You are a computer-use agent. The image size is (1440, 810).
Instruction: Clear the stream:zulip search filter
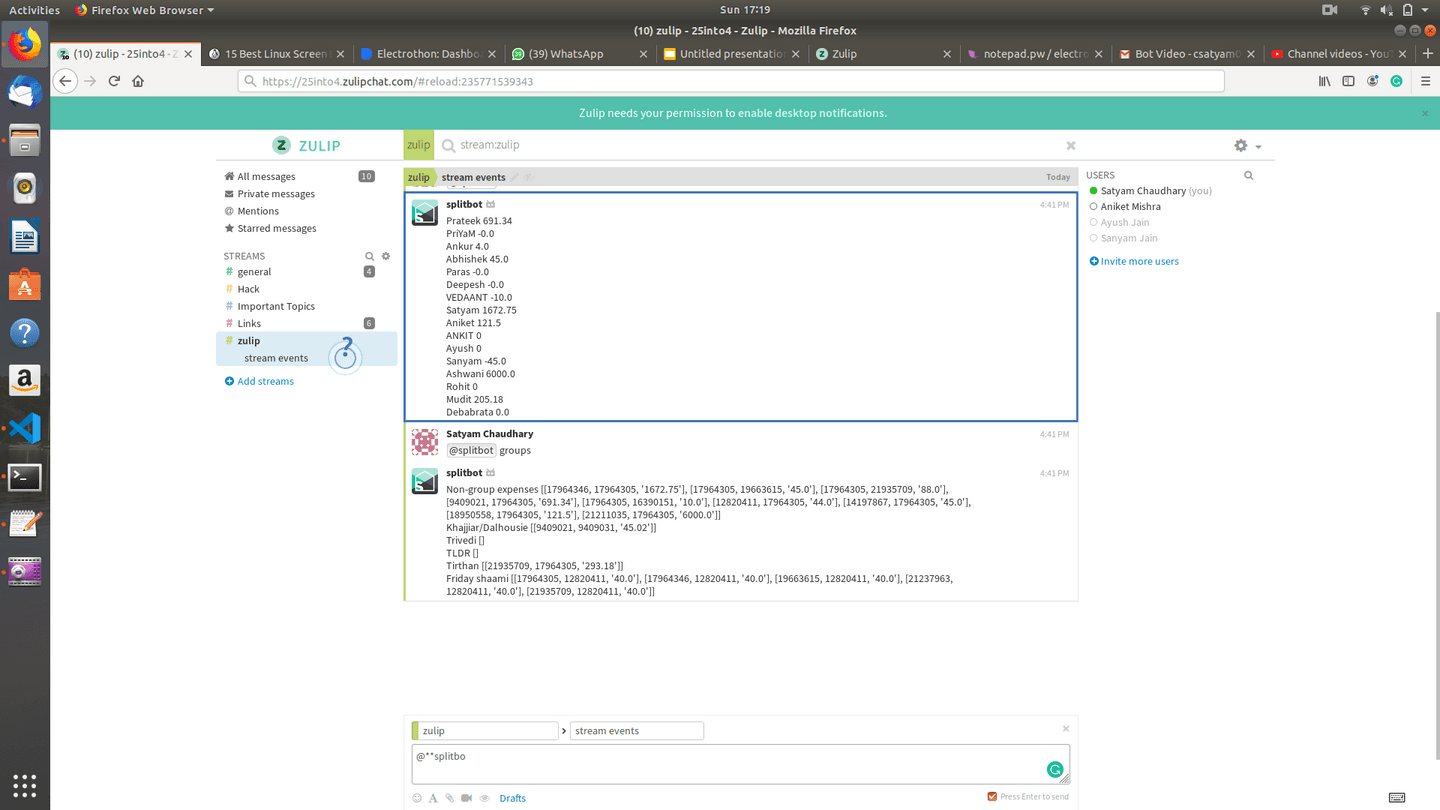click(1071, 146)
